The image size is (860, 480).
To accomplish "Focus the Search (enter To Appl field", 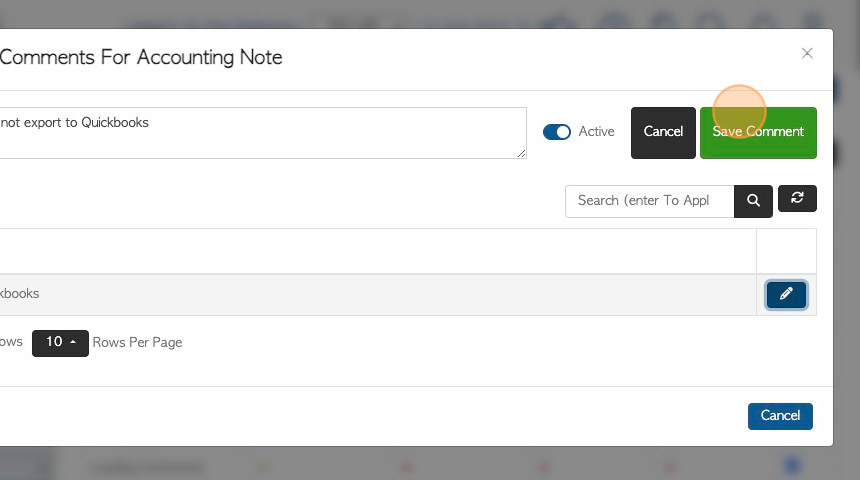I will pos(649,201).
